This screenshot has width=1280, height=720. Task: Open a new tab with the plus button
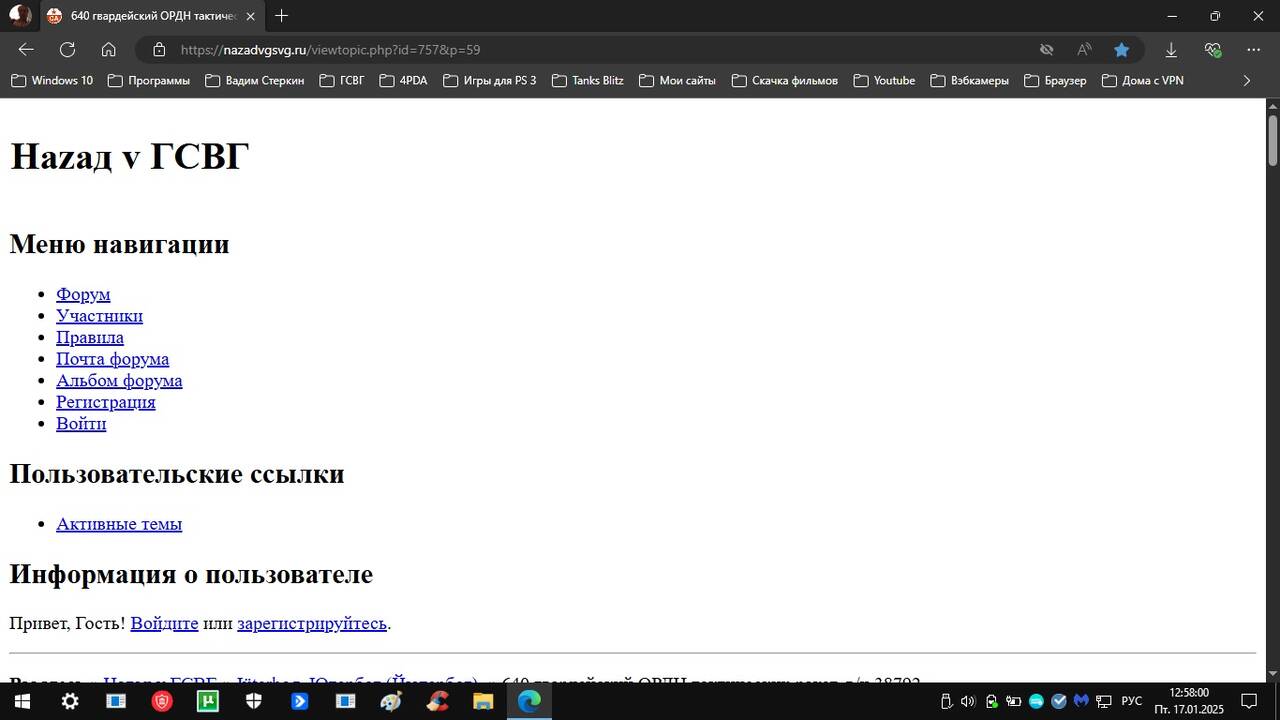(x=281, y=16)
